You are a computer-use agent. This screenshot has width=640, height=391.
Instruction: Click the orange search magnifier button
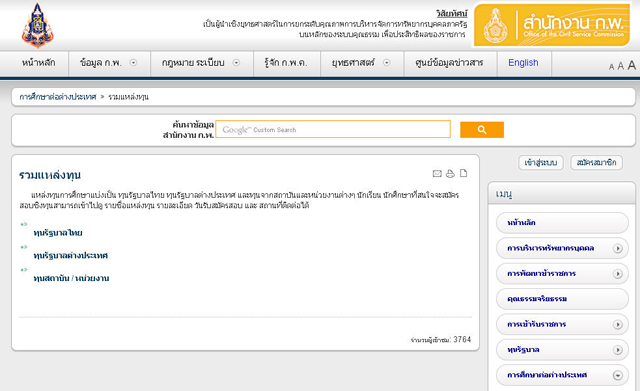(x=482, y=130)
